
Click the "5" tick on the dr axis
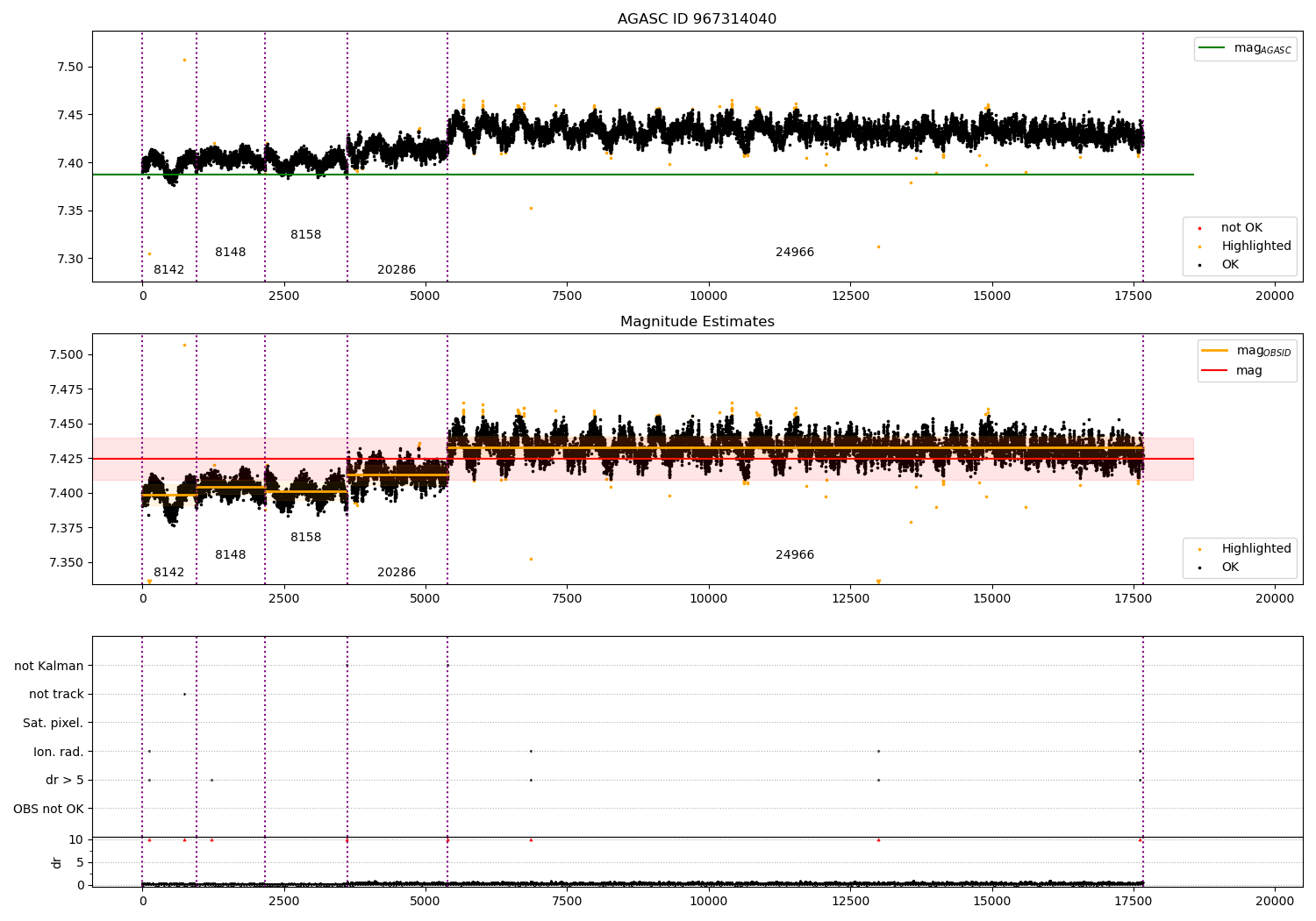80,862
